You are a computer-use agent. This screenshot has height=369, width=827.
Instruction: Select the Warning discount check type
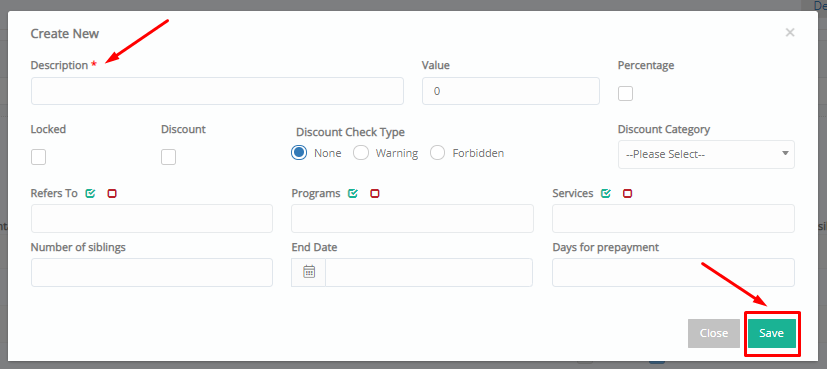pyautogui.click(x=361, y=153)
